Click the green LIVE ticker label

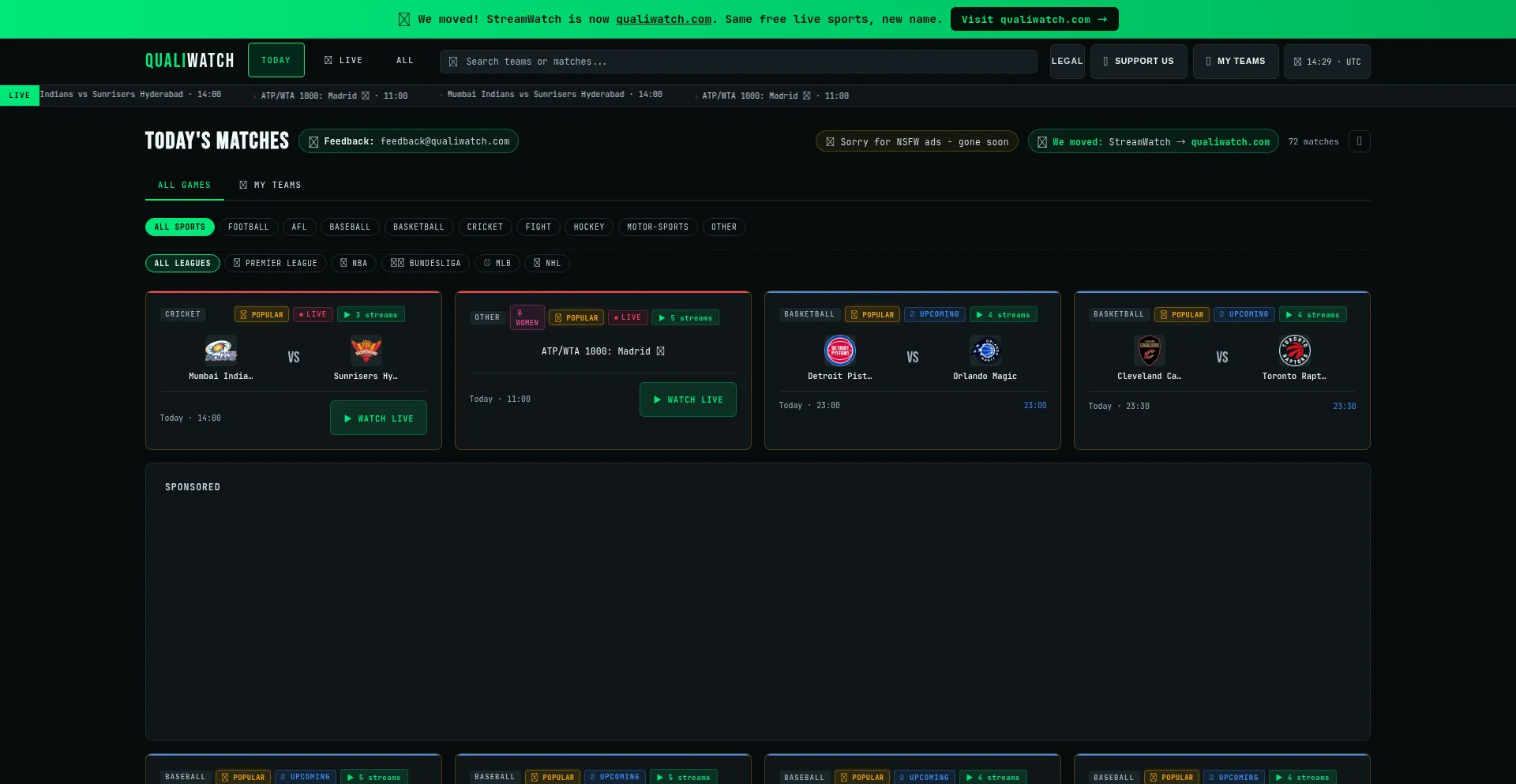click(20, 96)
